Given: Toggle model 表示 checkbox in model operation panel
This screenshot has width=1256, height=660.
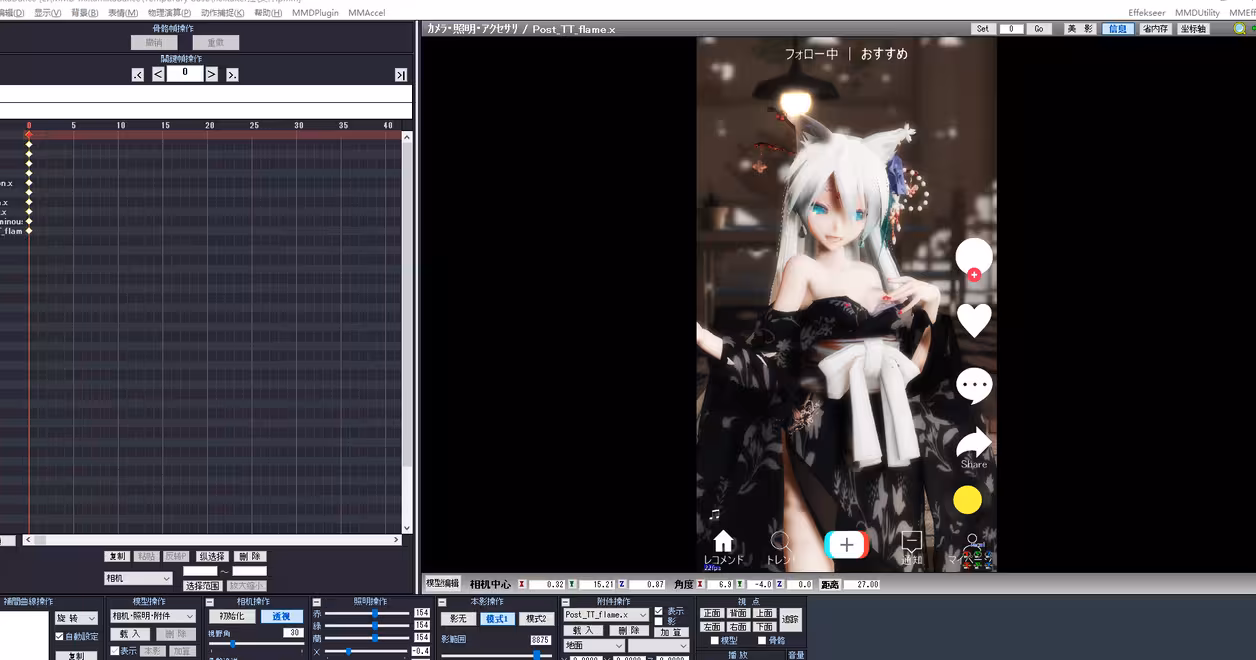Looking at the screenshot, I should coord(115,650).
